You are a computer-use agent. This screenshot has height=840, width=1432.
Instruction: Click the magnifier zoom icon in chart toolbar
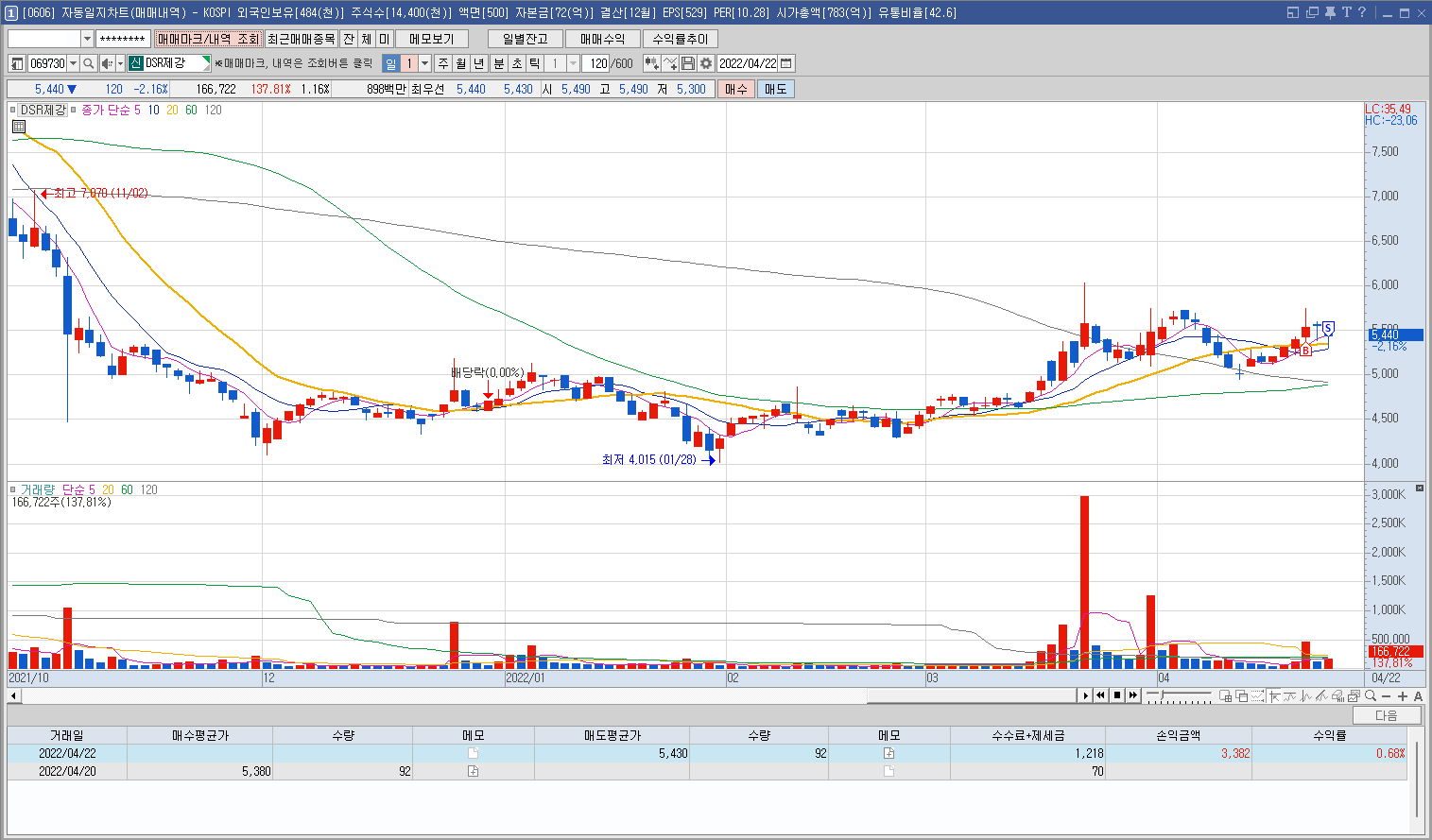pyautogui.click(x=1371, y=695)
